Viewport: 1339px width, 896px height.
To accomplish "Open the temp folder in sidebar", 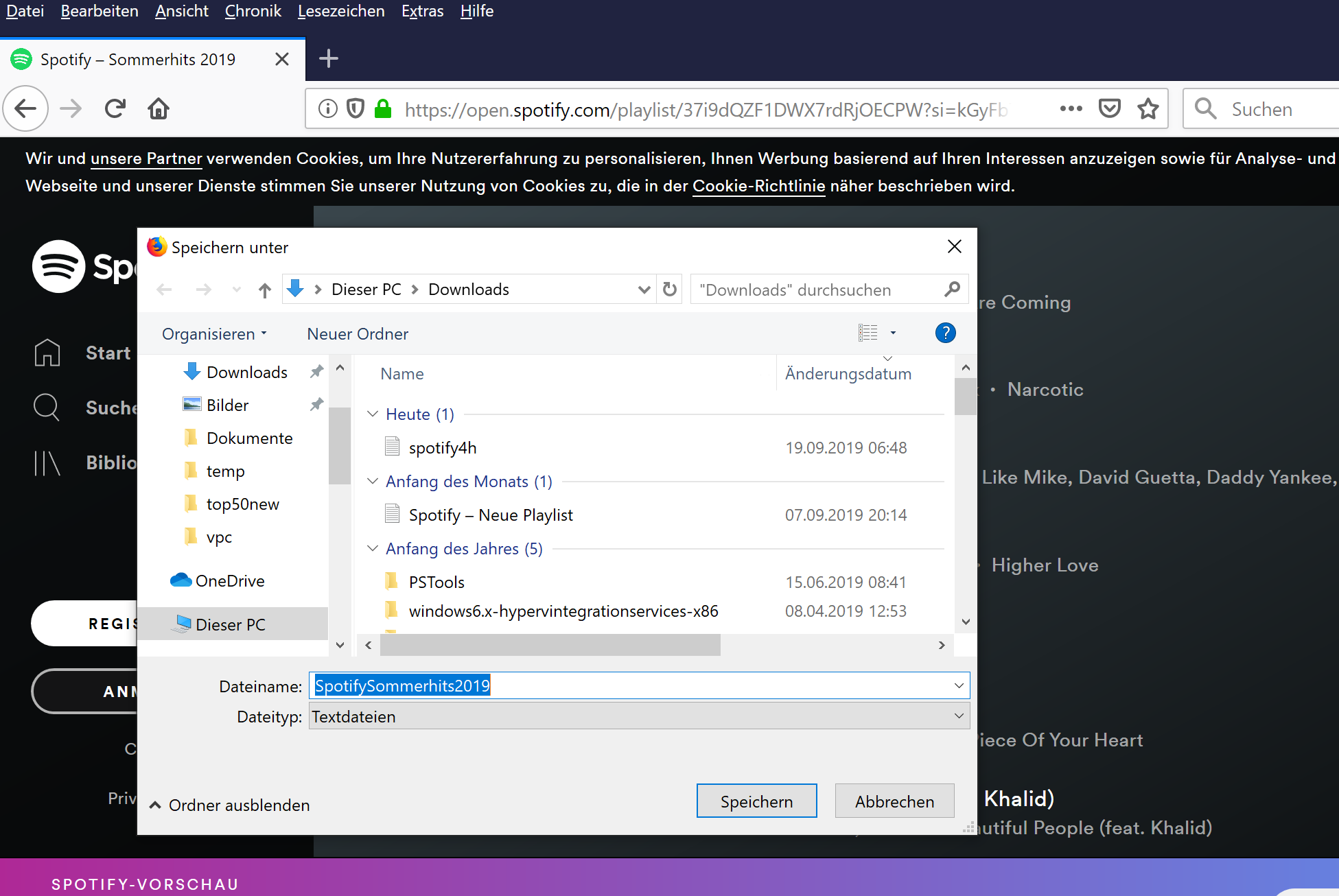I will point(213,471).
